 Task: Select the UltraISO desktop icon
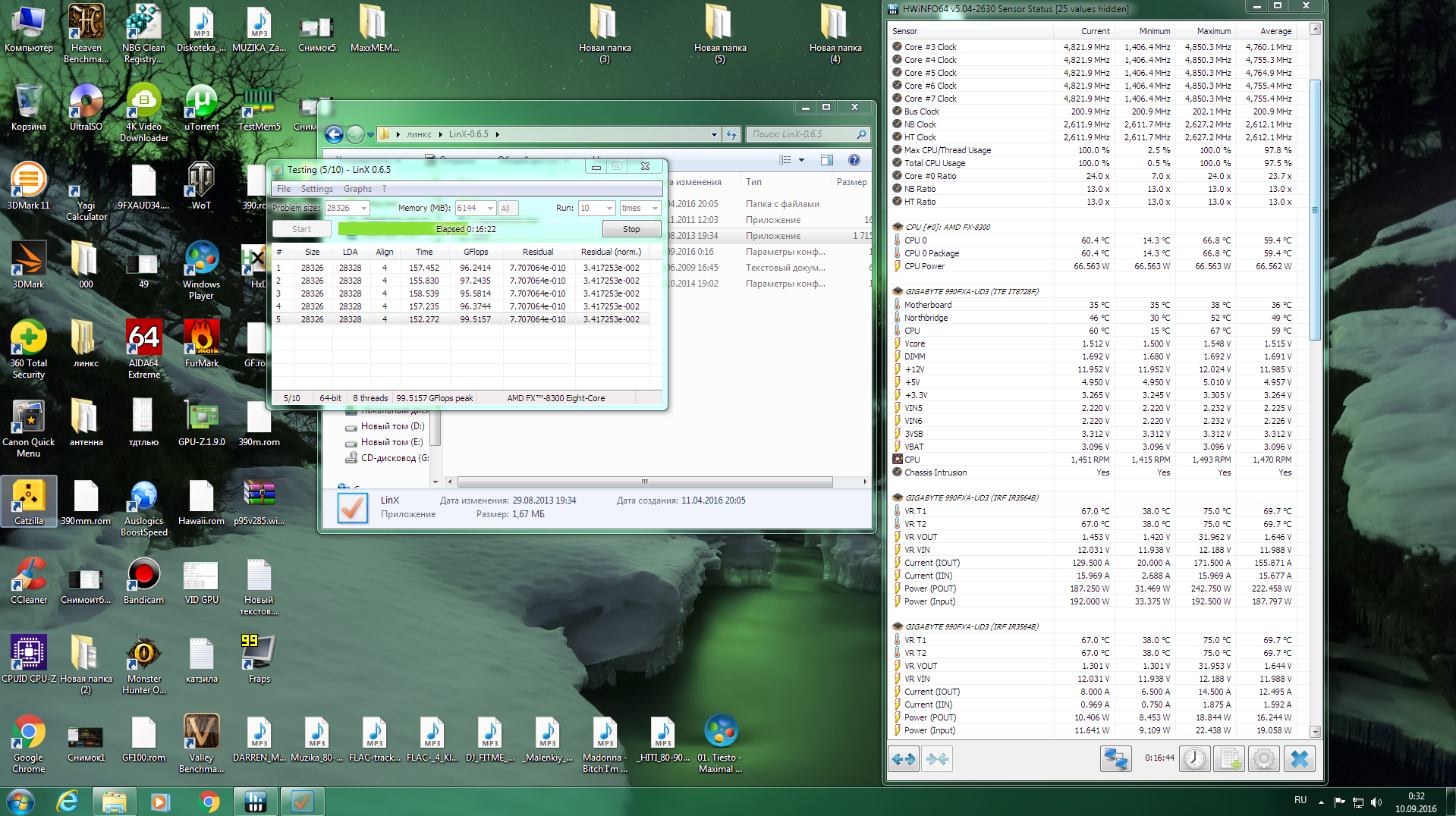86,107
